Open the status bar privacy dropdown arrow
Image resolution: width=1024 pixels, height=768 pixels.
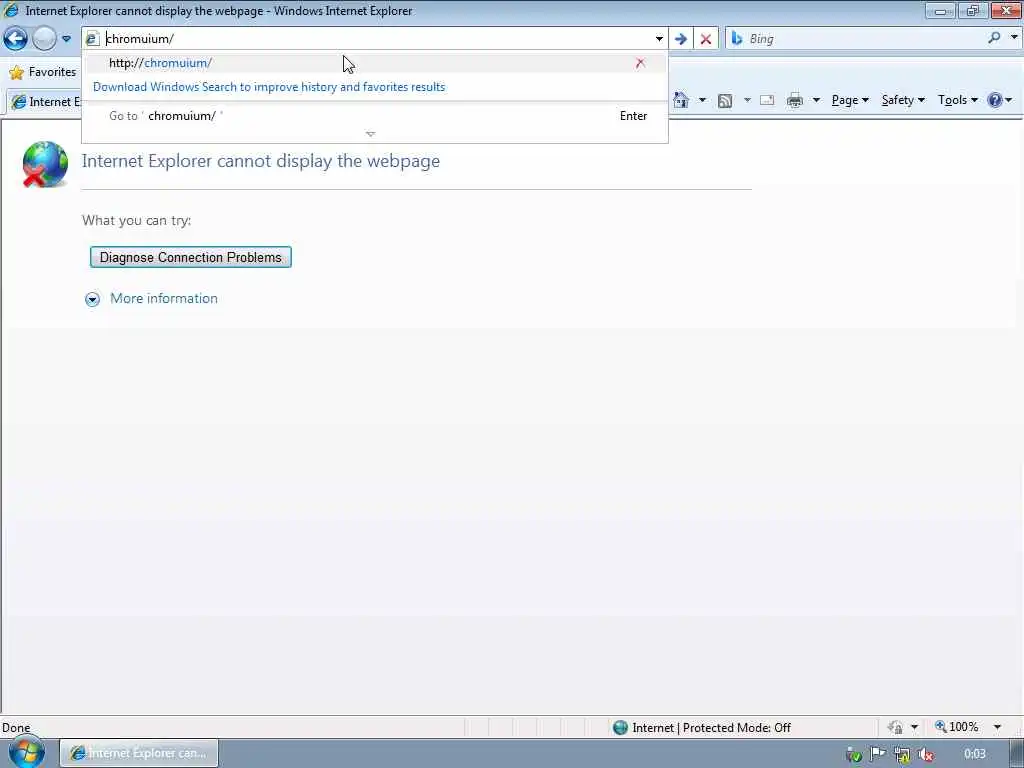click(914, 727)
